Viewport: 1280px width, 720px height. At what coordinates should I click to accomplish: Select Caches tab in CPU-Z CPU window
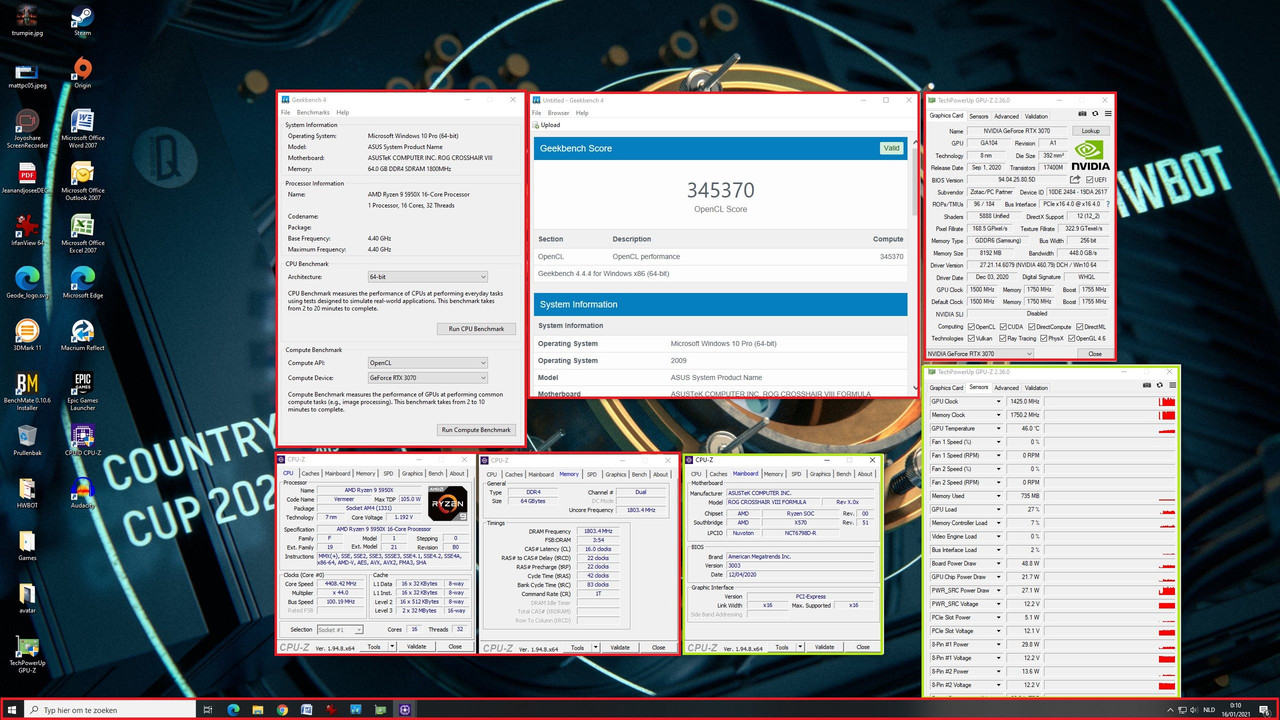click(x=310, y=473)
